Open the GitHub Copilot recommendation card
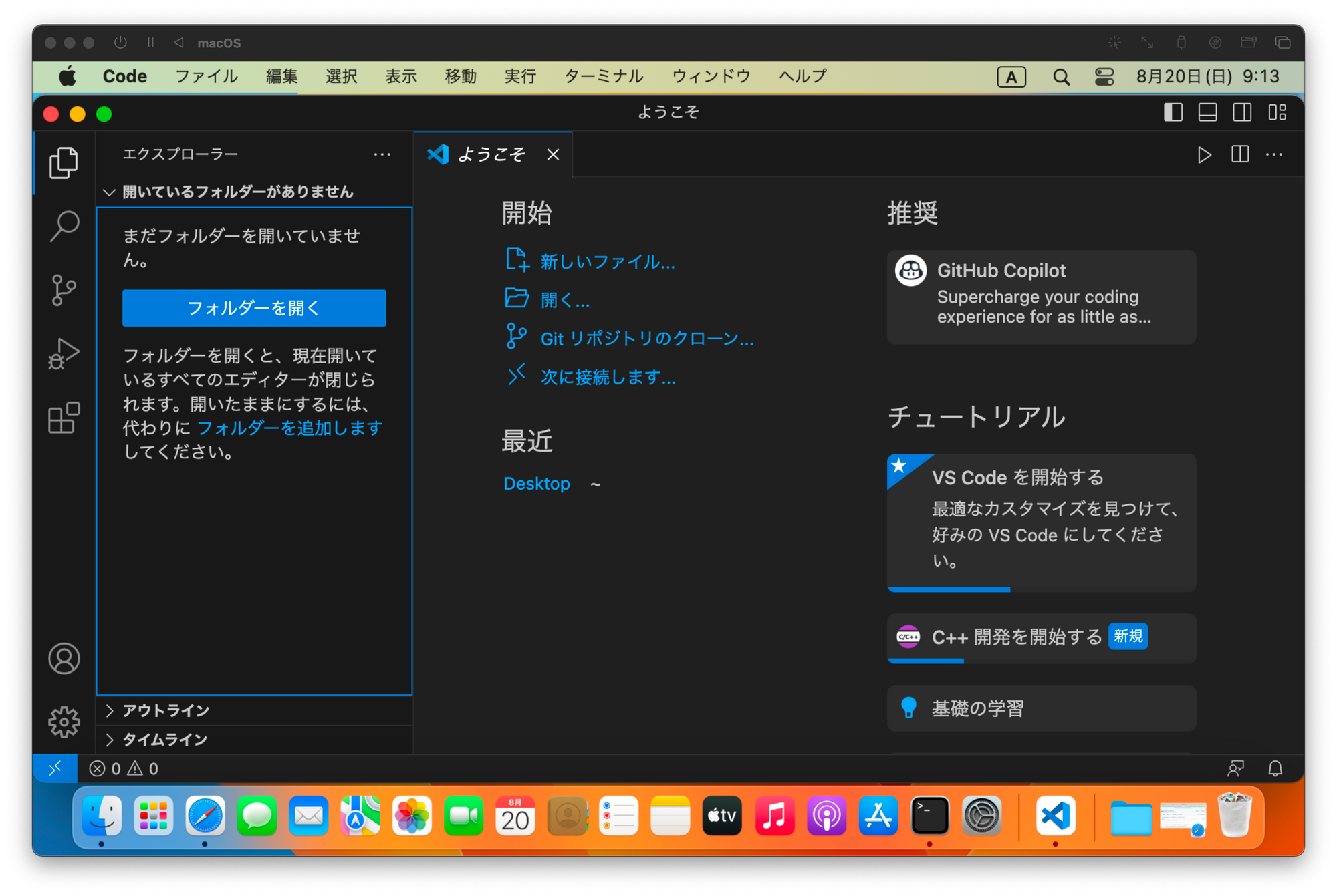Image resolution: width=1337 pixels, height=896 pixels. 1041,297
